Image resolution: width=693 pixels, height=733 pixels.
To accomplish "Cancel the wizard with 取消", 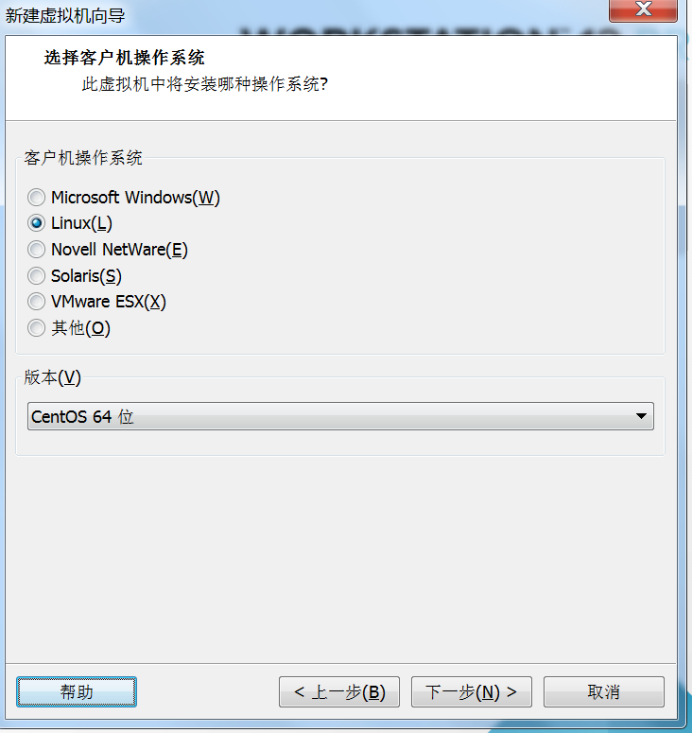I will [x=604, y=692].
